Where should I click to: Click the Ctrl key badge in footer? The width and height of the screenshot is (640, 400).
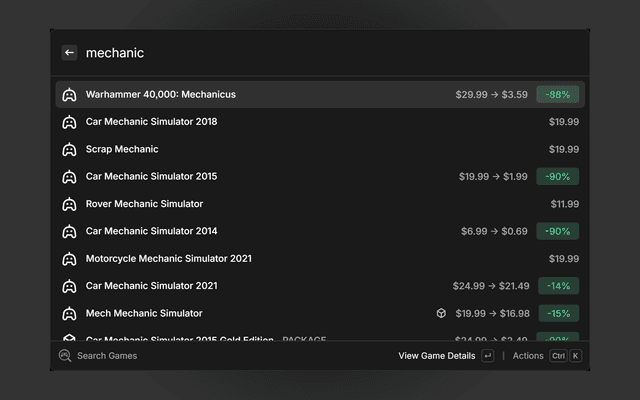pyautogui.click(x=558, y=356)
